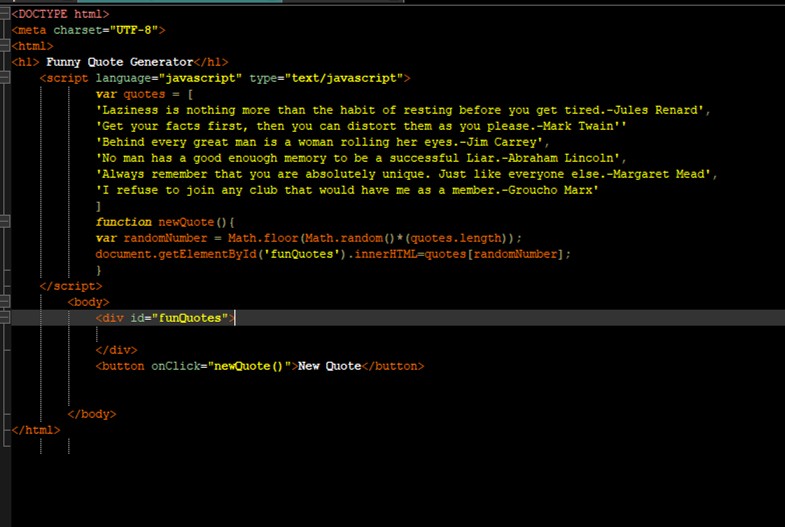Collapse the <body> tag fold marker
Image resolution: width=785 pixels, height=527 pixels.
5,302
